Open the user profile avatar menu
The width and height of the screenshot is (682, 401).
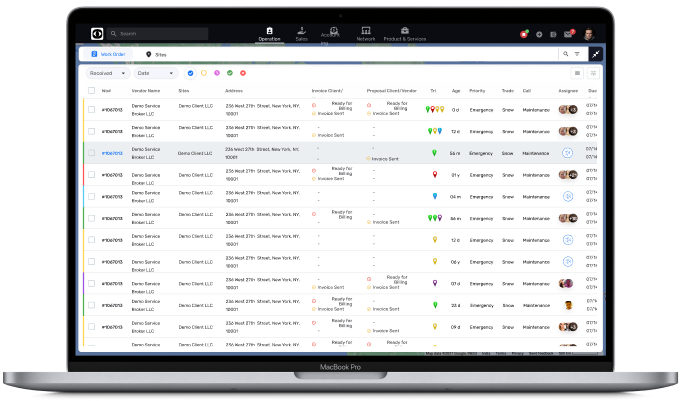tap(588, 34)
